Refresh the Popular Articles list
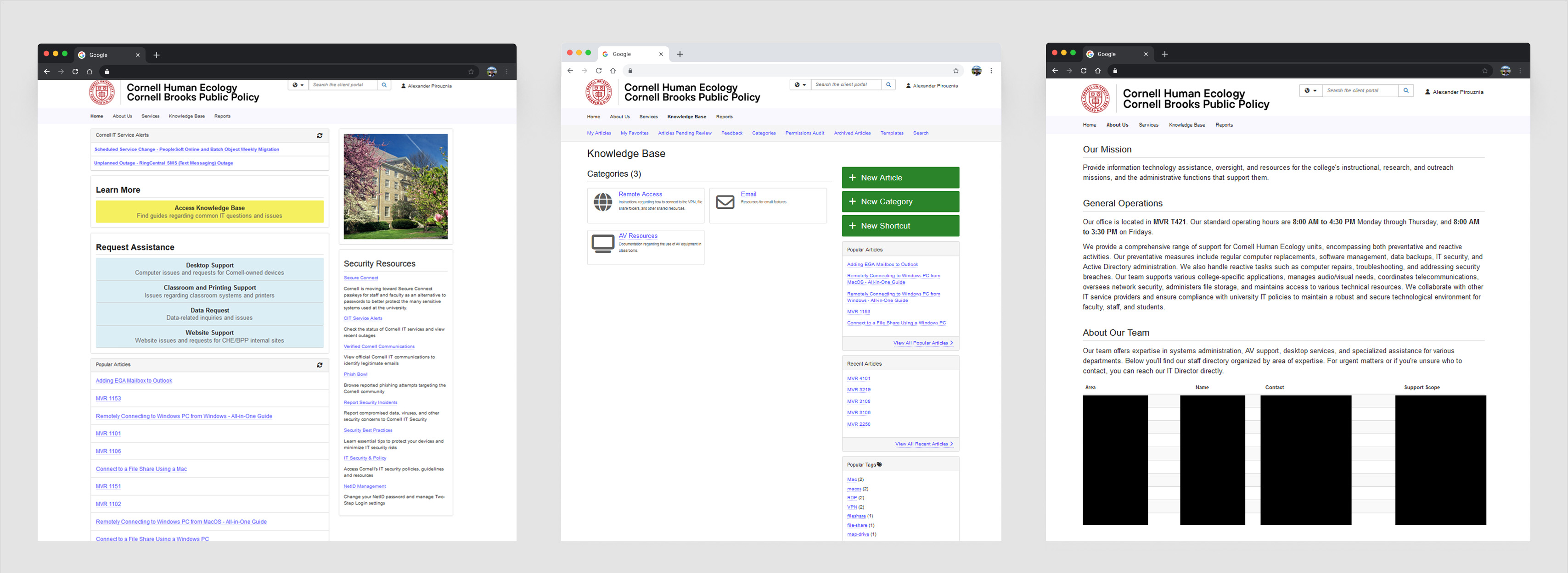This screenshot has height=573, width=1568. pyautogui.click(x=320, y=364)
